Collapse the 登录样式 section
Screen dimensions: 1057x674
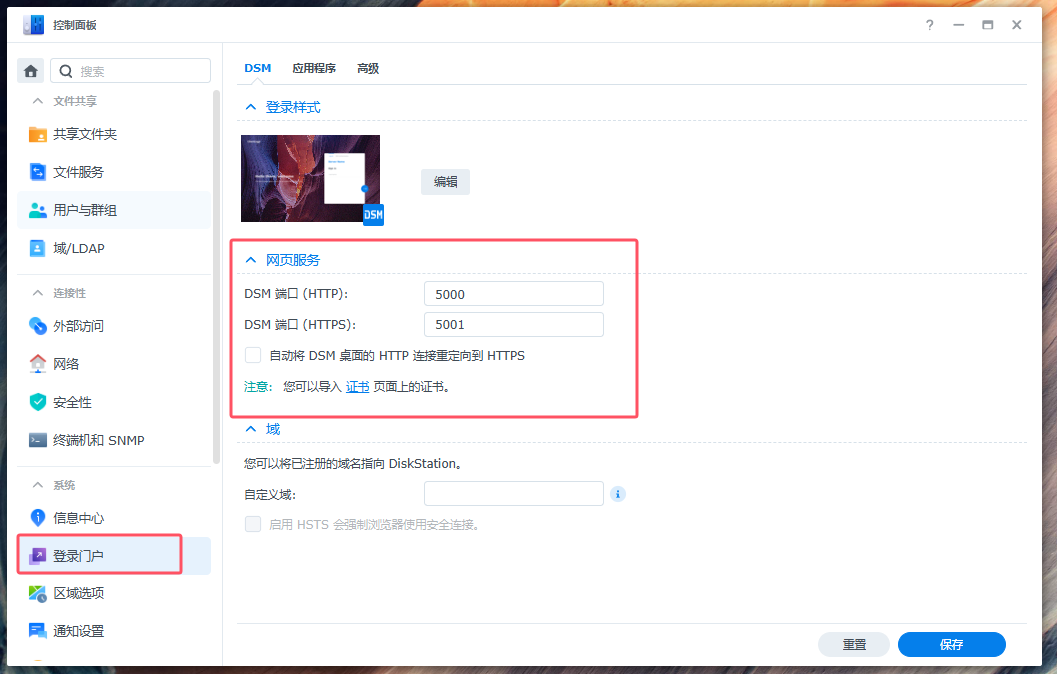pyautogui.click(x=251, y=107)
